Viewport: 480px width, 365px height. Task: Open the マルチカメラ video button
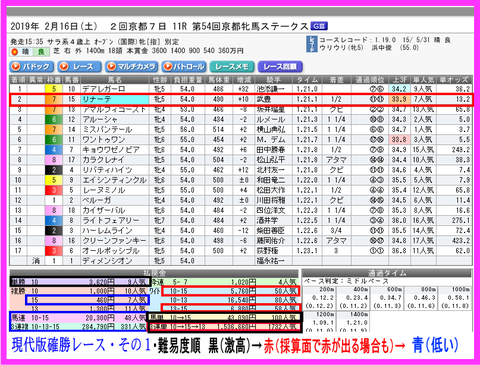click(131, 67)
